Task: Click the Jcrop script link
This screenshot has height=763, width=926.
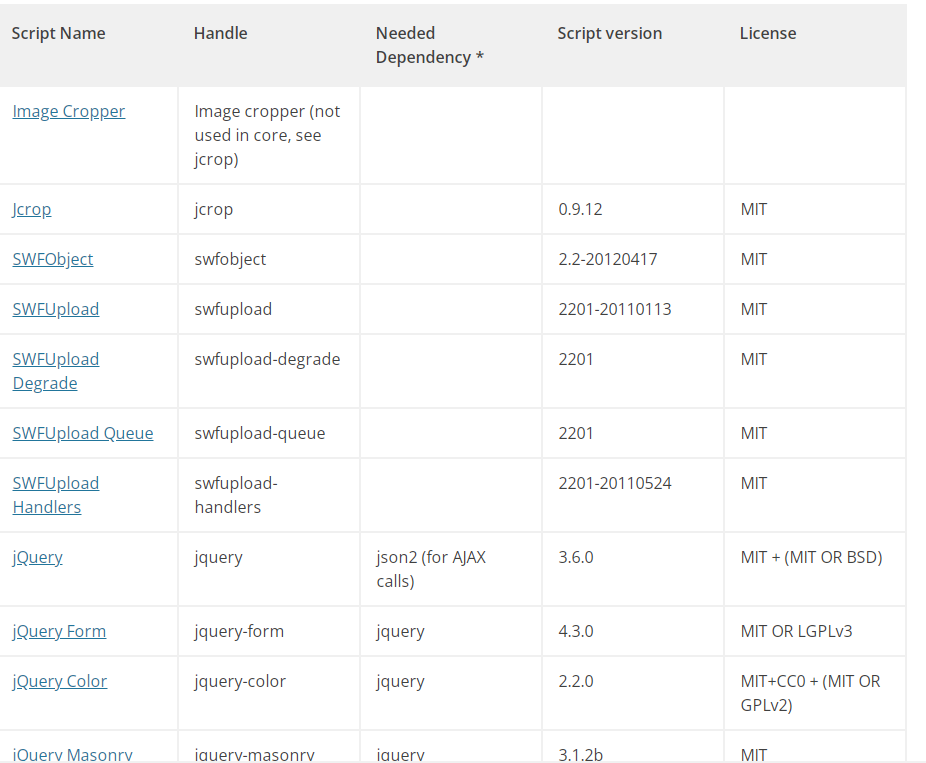Action: pyautogui.click(x=32, y=209)
